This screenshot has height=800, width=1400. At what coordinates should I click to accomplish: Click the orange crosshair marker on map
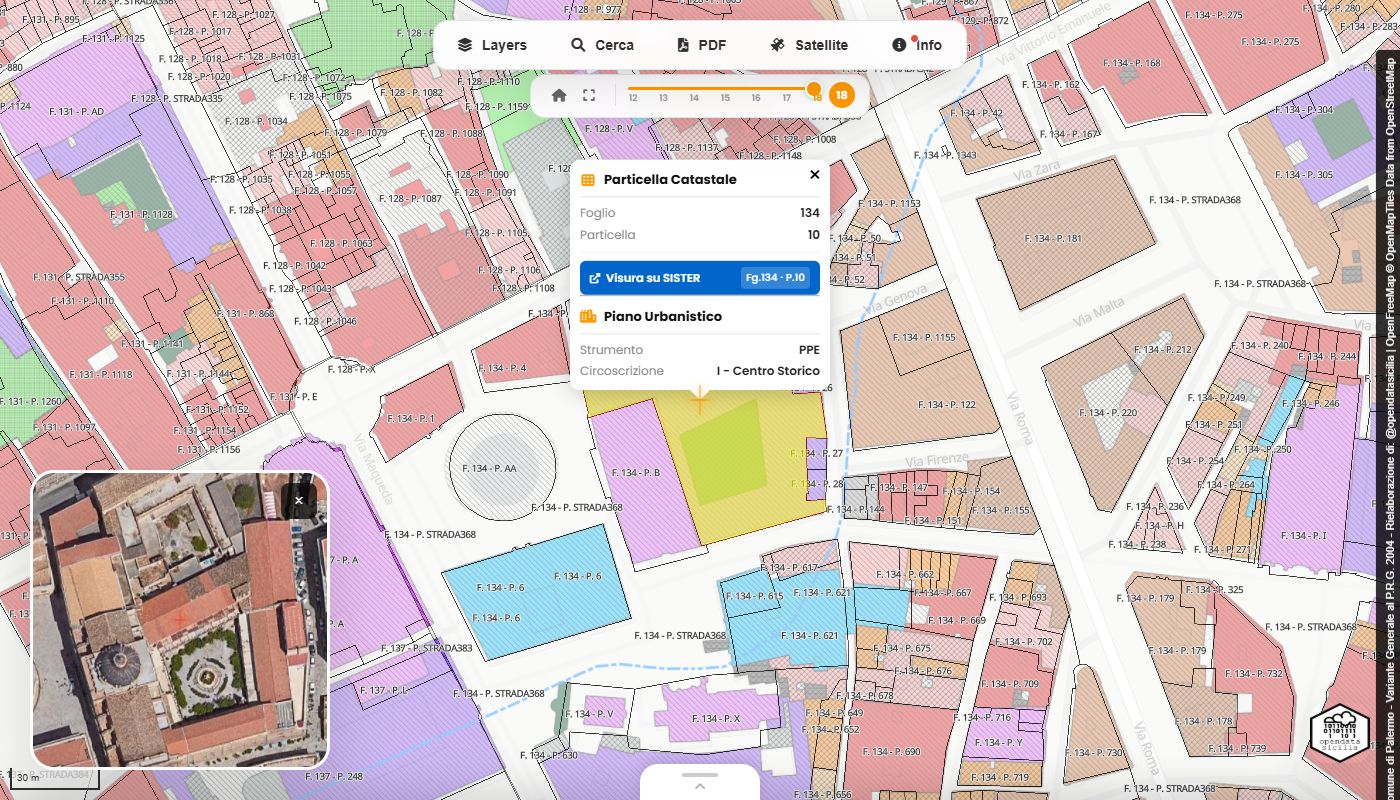click(x=700, y=401)
